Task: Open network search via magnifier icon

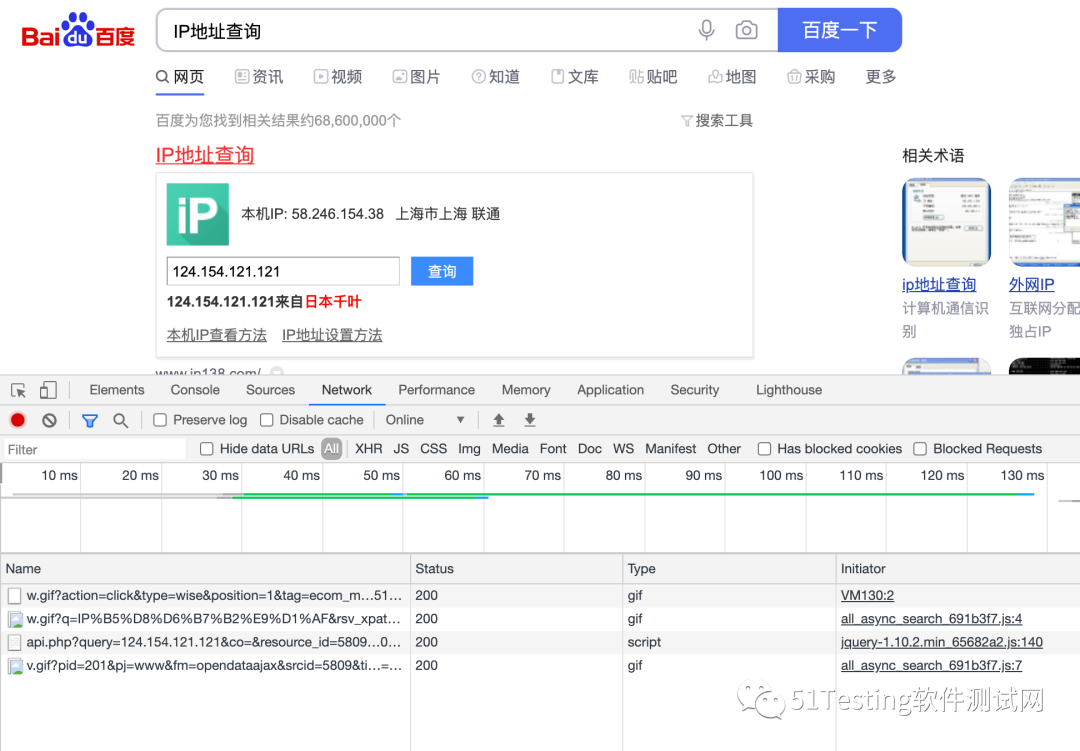Action: (119, 419)
